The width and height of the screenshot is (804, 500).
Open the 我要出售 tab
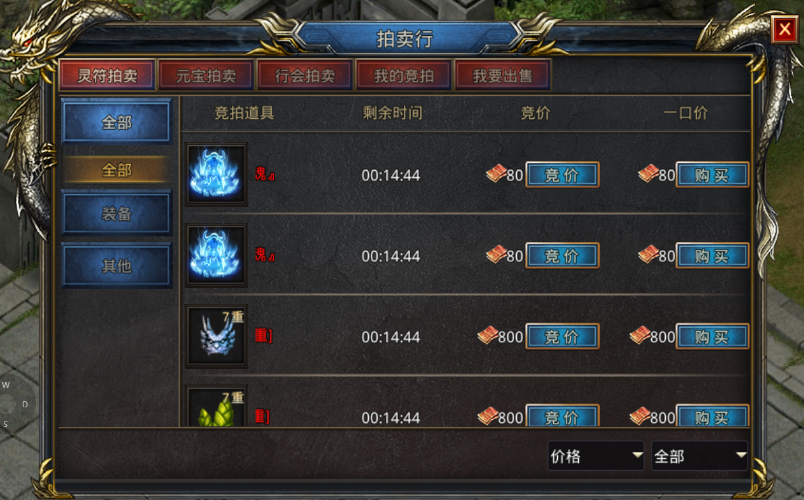tap(502, 75)
